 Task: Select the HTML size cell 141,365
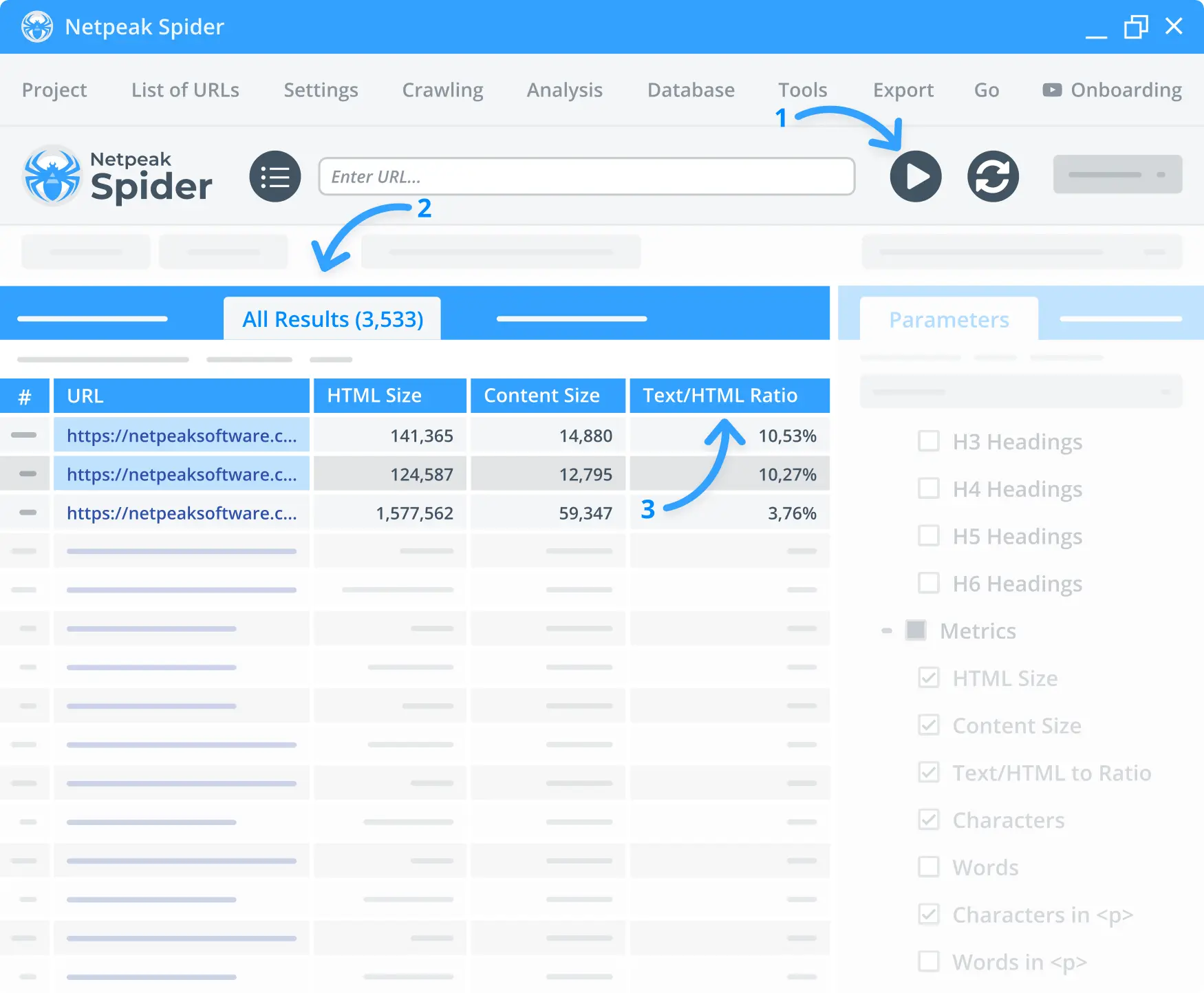[x=390, y=436]
